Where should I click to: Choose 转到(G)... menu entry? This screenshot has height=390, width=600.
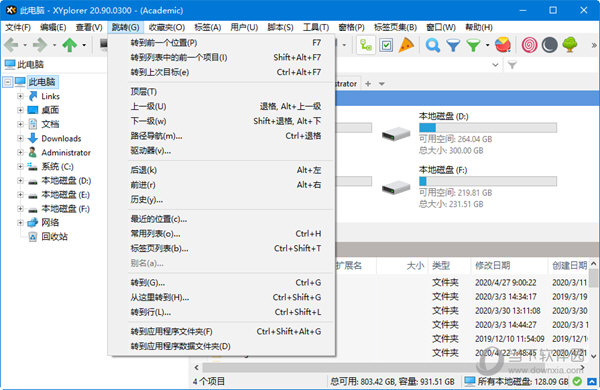click(222, 283)
